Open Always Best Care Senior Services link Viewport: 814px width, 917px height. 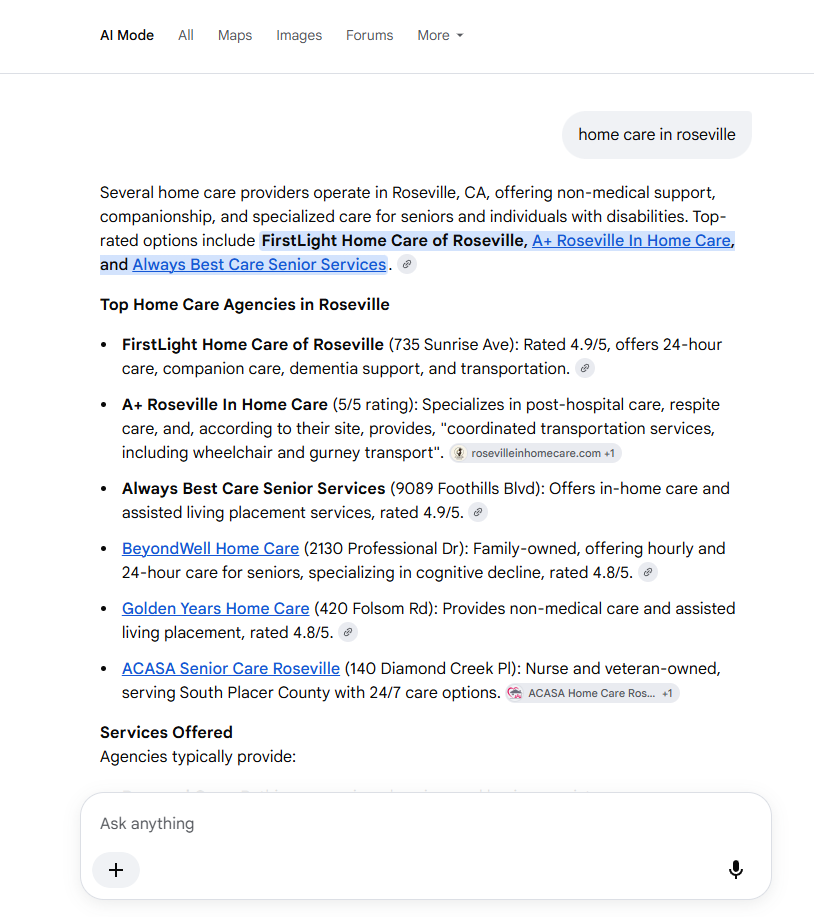click(259, 264)
